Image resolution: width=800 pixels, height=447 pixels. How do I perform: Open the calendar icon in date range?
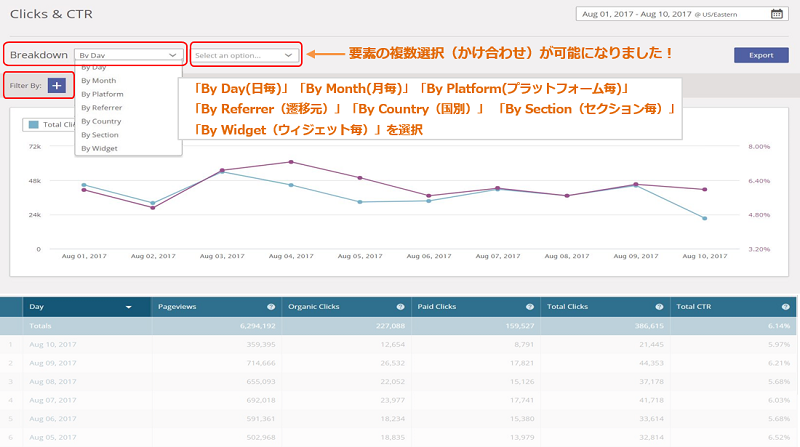click(x=777, y=14)
